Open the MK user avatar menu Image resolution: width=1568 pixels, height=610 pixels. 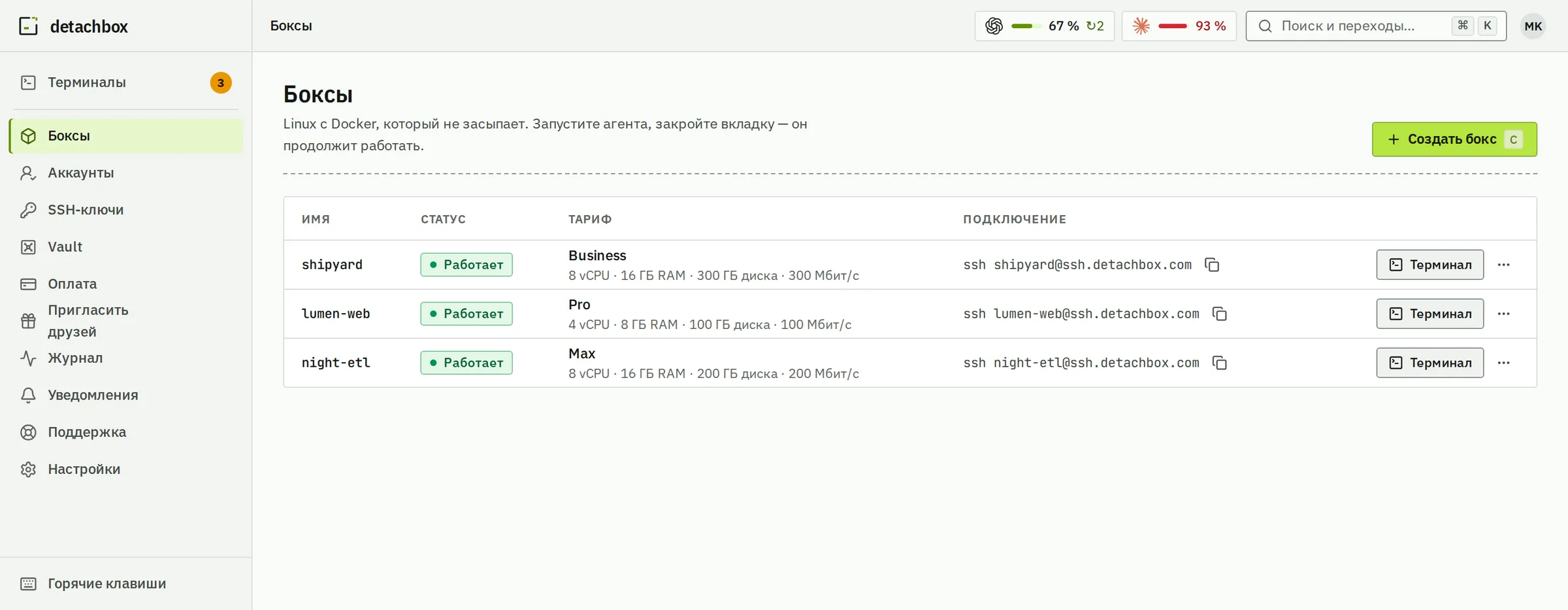(x=1533, y=26)
